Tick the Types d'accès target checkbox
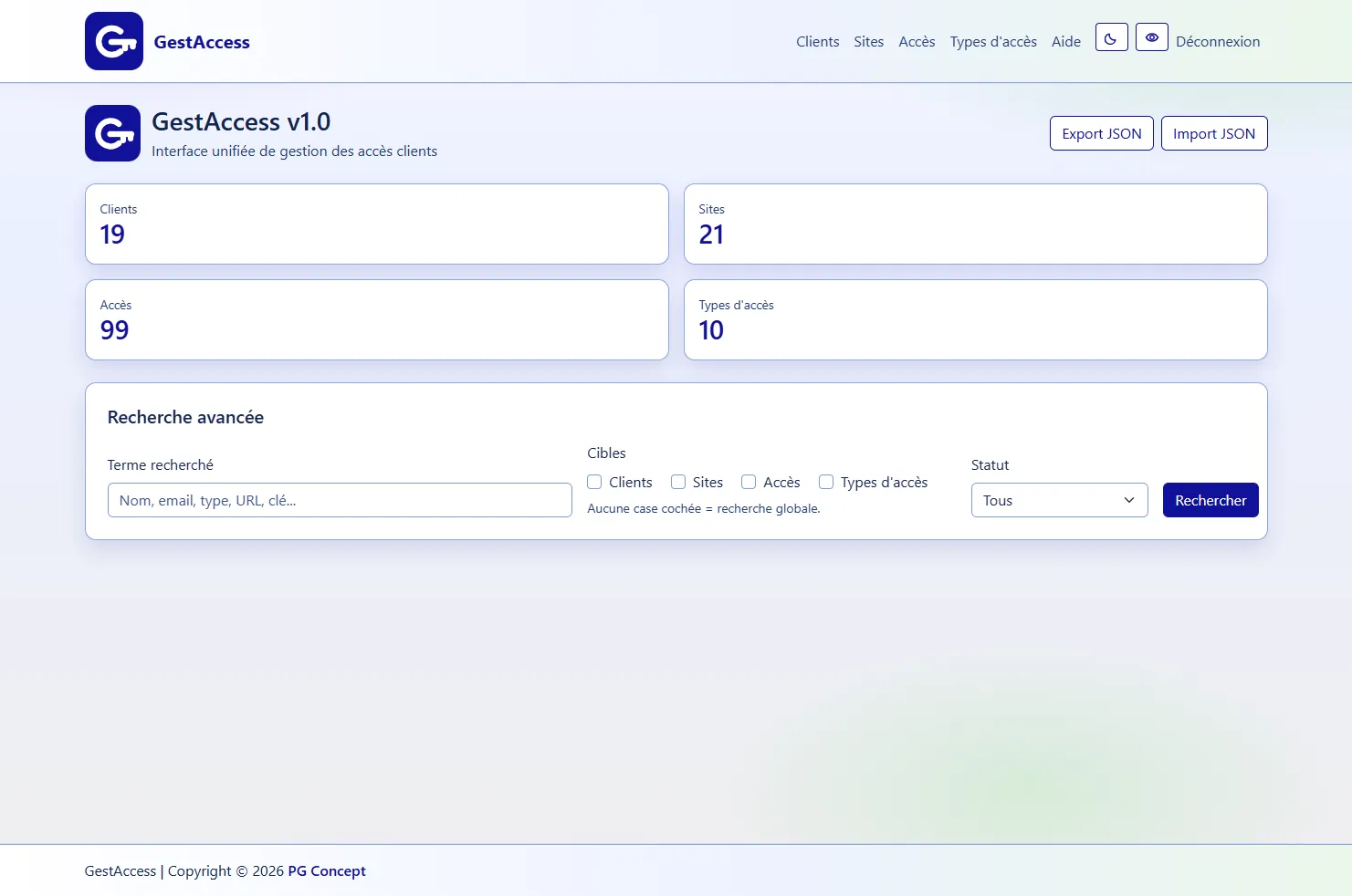Screen dimensions: 1352x896 point(826,482)
